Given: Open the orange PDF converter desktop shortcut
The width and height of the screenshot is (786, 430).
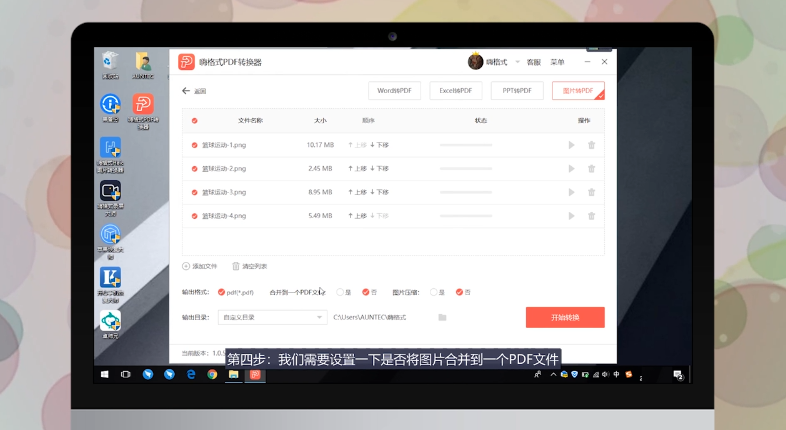Looking at the screenshot, I should [143, 111].
